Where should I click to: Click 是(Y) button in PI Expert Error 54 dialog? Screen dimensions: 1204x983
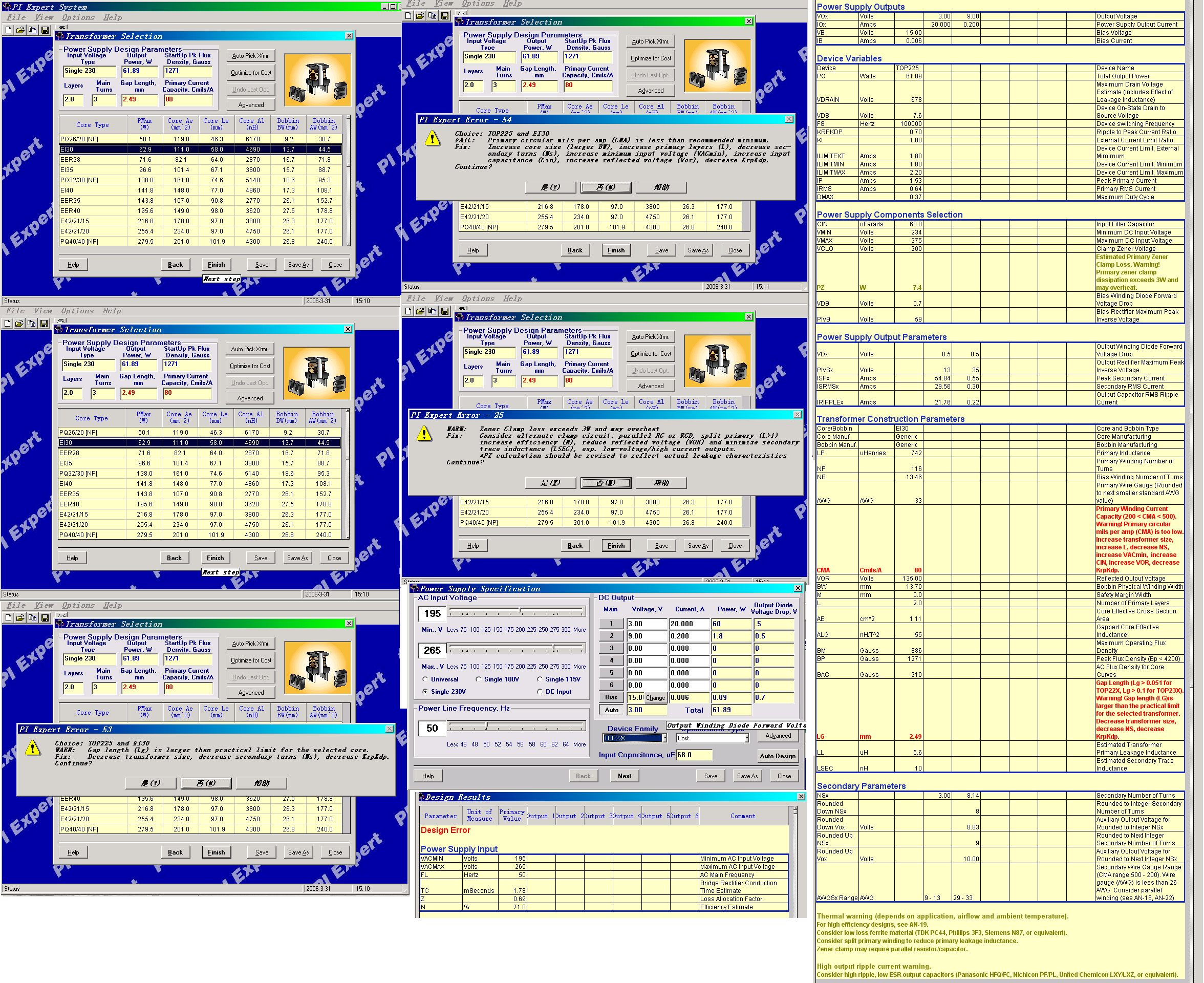click(550, 187)
